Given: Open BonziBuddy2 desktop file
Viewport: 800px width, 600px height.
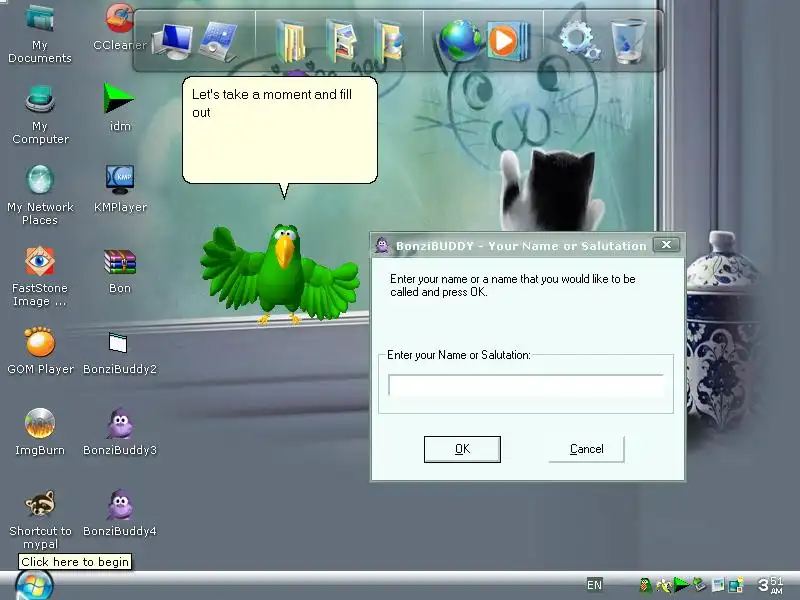Looking at the screenshot, I should (120, 354).
